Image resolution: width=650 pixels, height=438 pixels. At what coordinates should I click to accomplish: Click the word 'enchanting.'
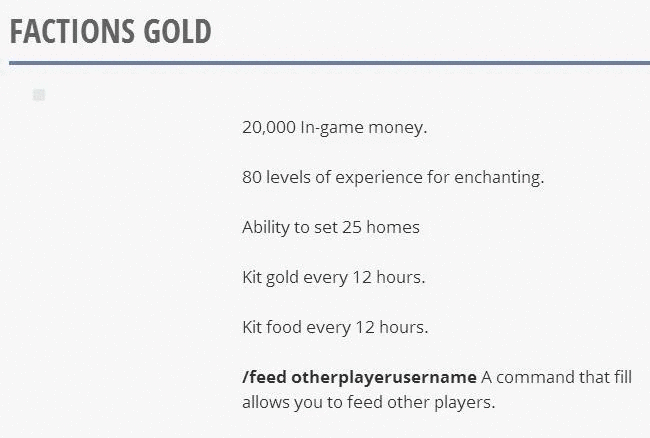[x=499, y=177]
